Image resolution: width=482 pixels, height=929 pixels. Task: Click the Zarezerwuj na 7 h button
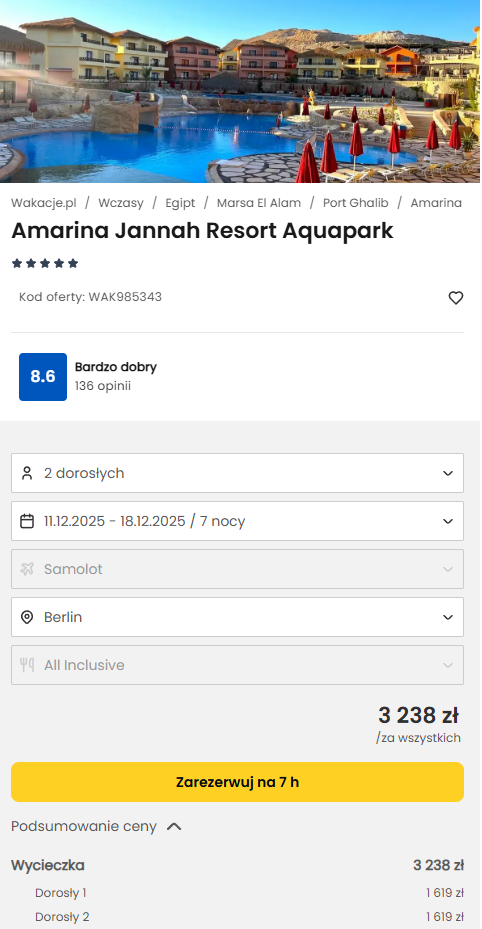click(x=237, y=782)
